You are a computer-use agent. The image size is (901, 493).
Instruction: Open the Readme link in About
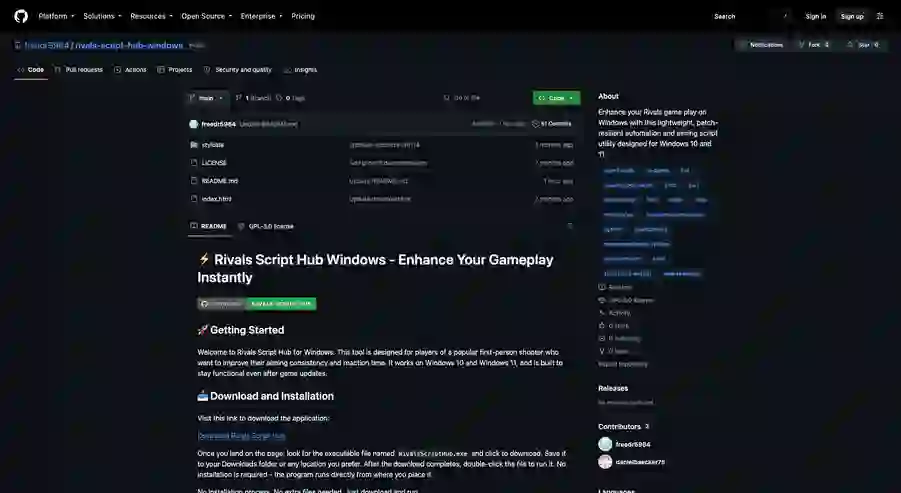[615, 287]
